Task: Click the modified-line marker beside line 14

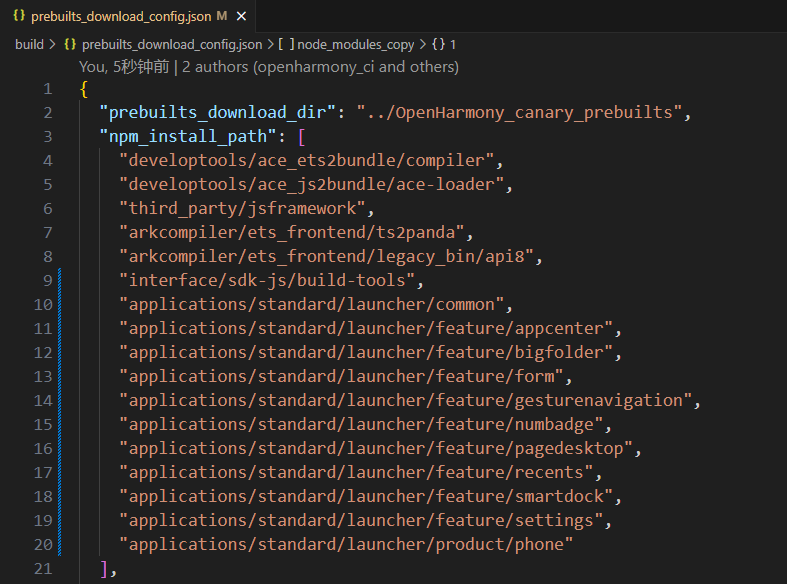Action: tap(60, 401)
